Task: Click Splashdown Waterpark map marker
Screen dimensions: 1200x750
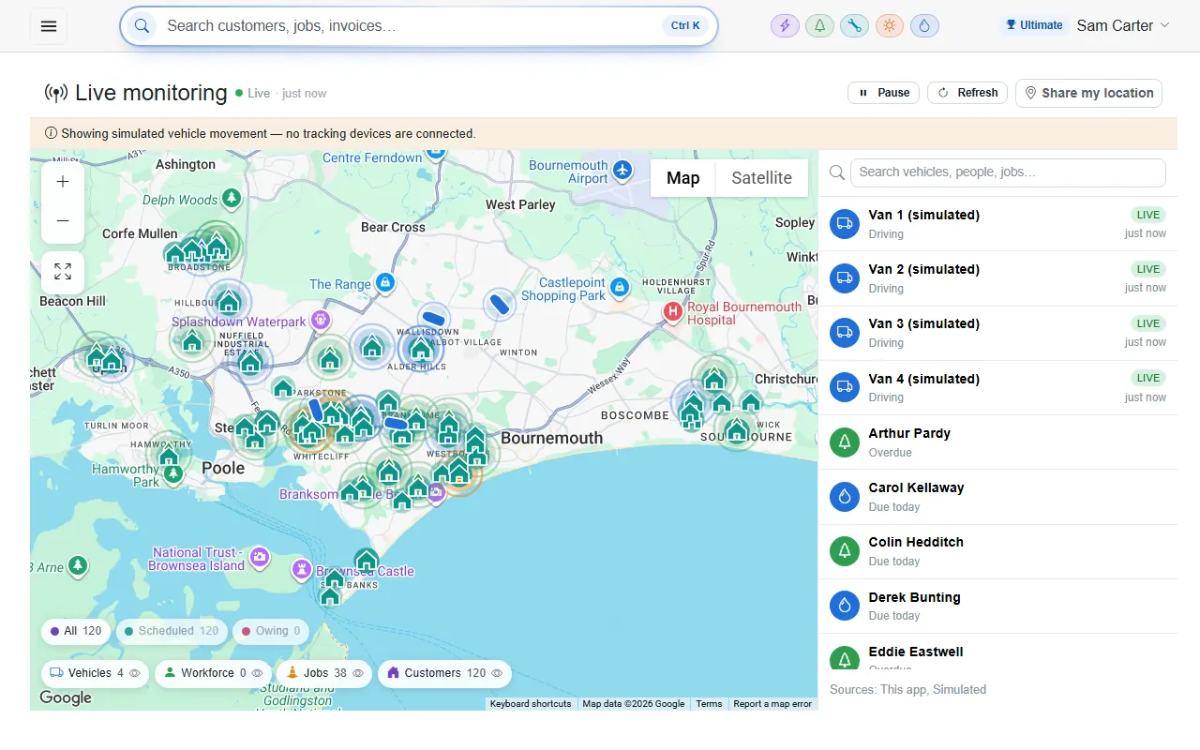Action: point(320,320)
